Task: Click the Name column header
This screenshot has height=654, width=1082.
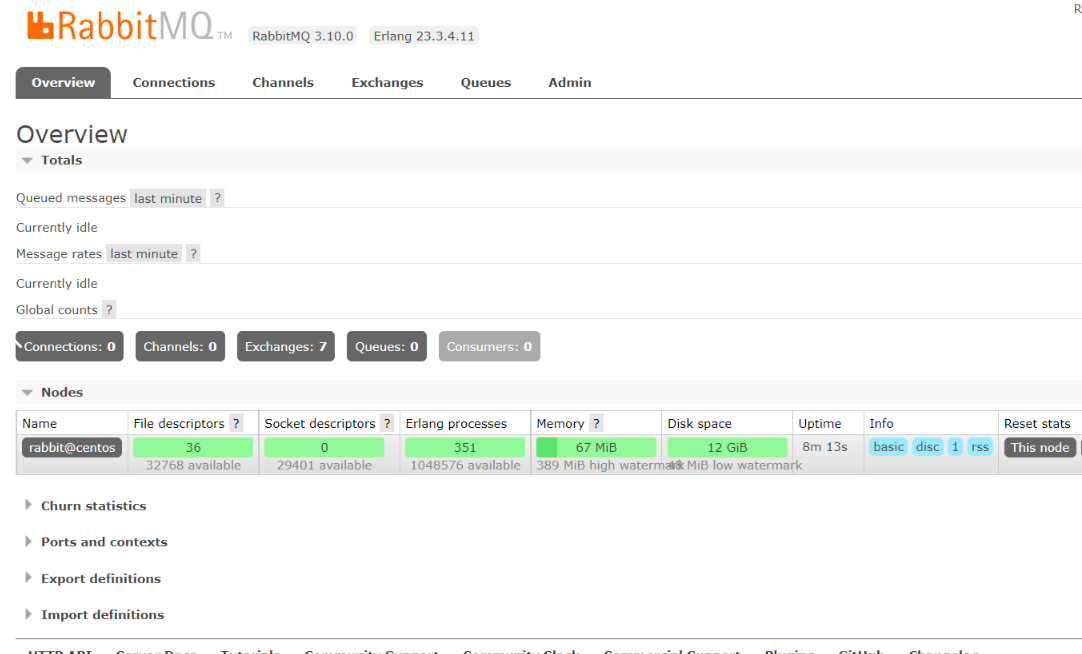Action: (39, 423)
